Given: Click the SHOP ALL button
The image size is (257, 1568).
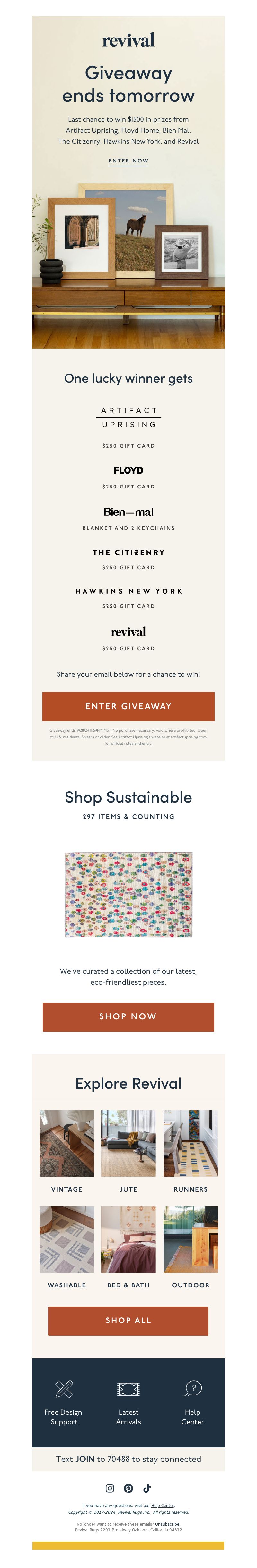Looking at the screenshot, I should [x=128, y=1320].
